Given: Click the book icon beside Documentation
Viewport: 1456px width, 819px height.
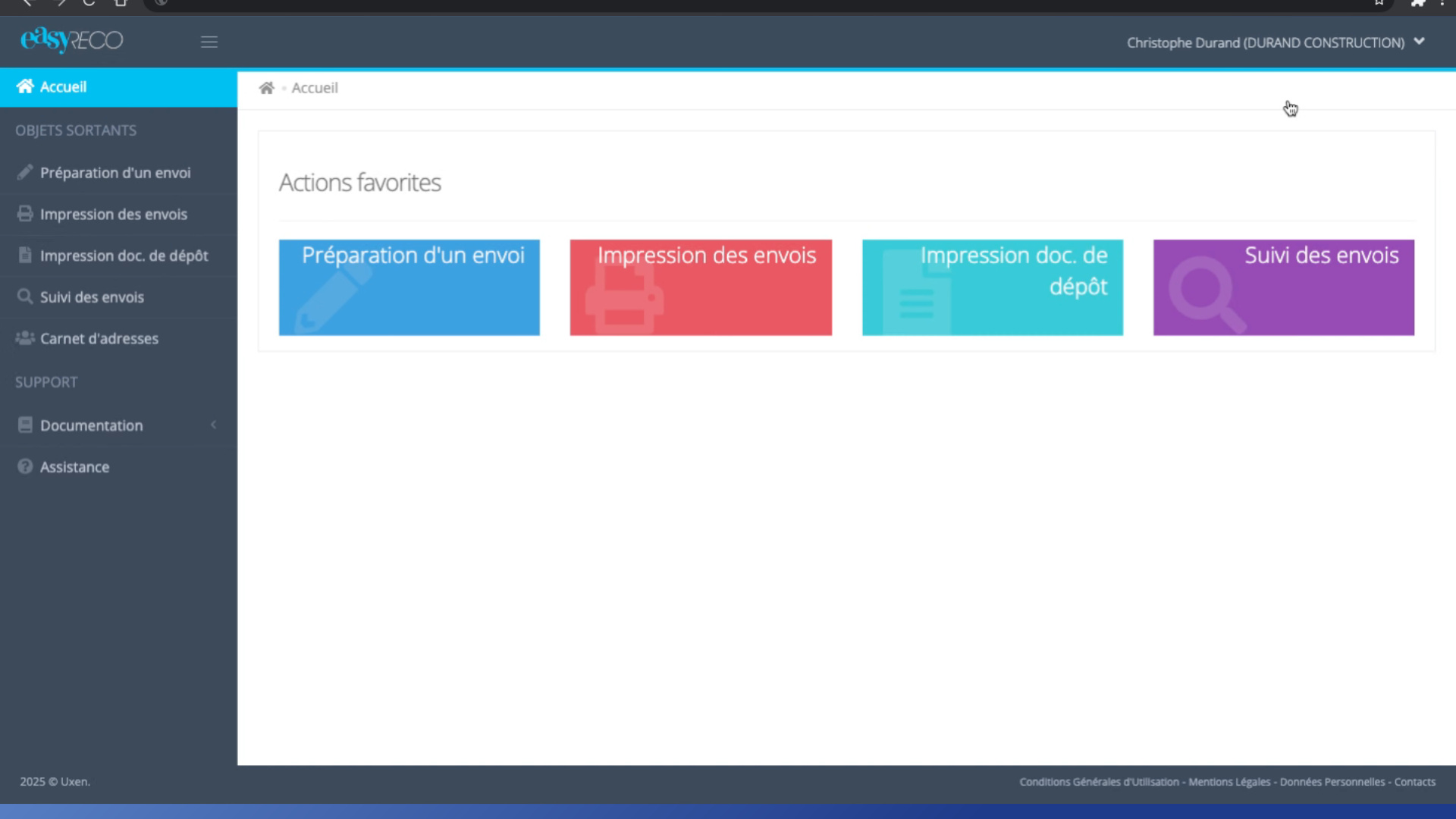Looking at the screenshot, I should coord(25,425).
